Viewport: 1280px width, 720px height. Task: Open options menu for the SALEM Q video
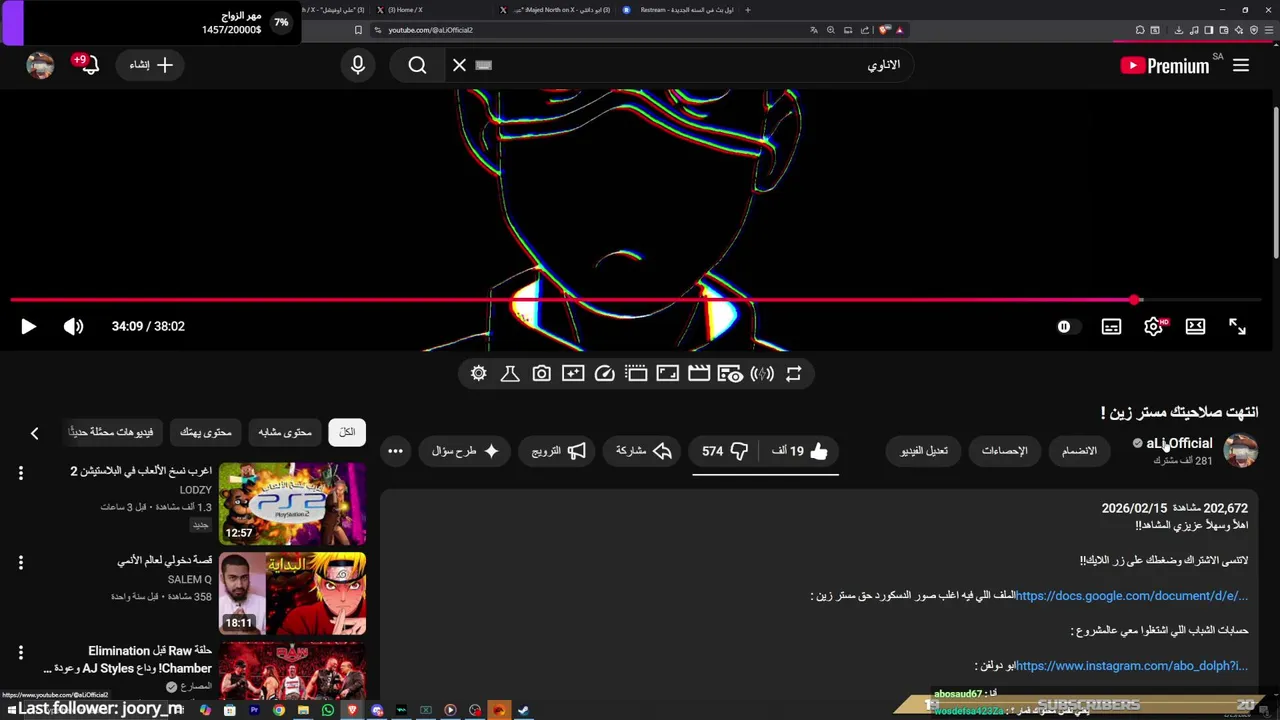pos(20,563)
